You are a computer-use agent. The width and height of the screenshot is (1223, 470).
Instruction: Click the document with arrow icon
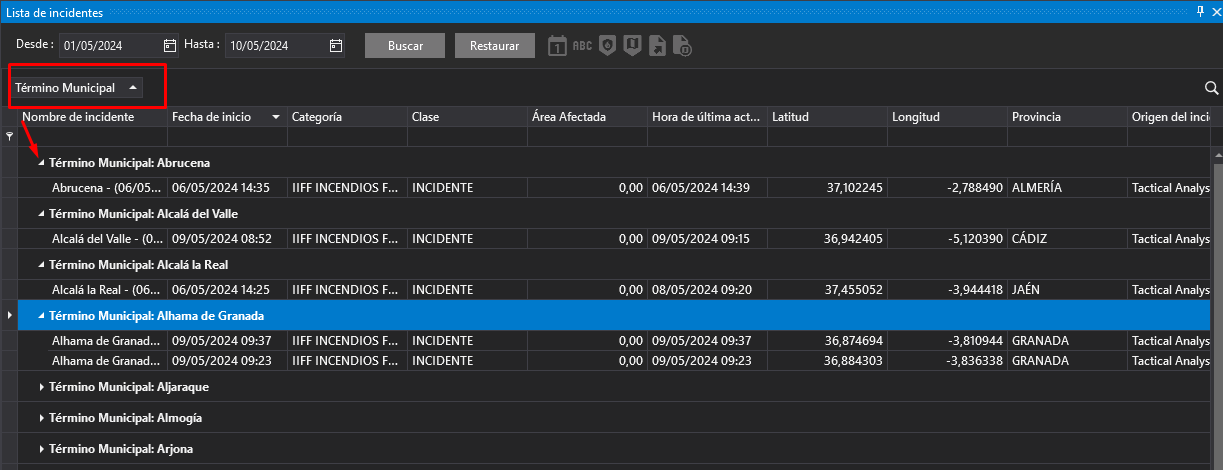[657, 46]
